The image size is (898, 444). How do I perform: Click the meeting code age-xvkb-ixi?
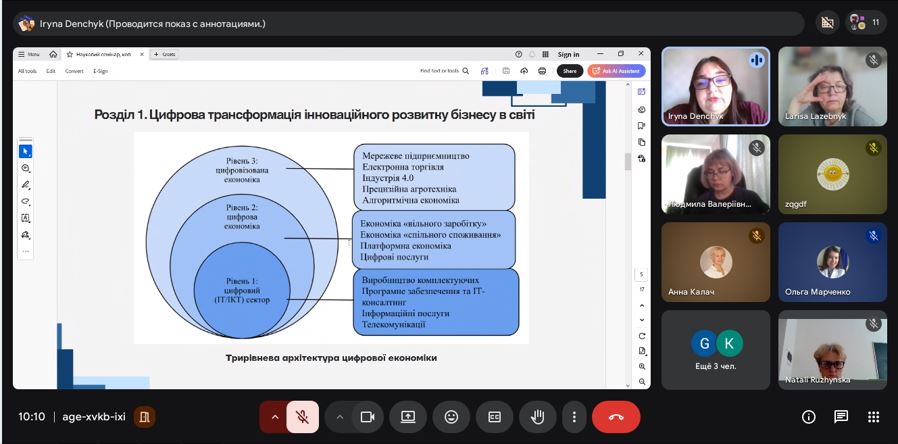[x=93, y=417]
